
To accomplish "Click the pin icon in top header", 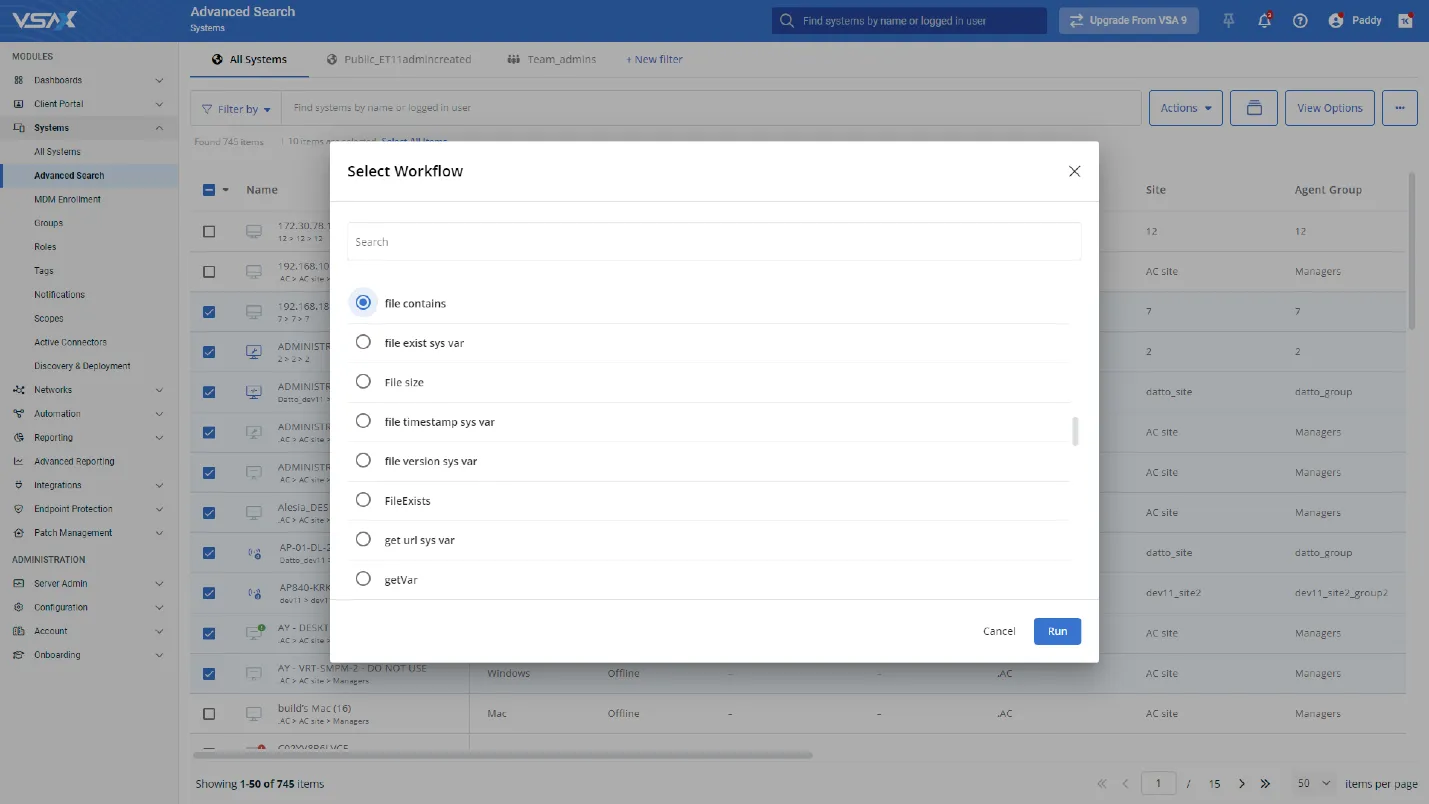I will coord(1229,20).
